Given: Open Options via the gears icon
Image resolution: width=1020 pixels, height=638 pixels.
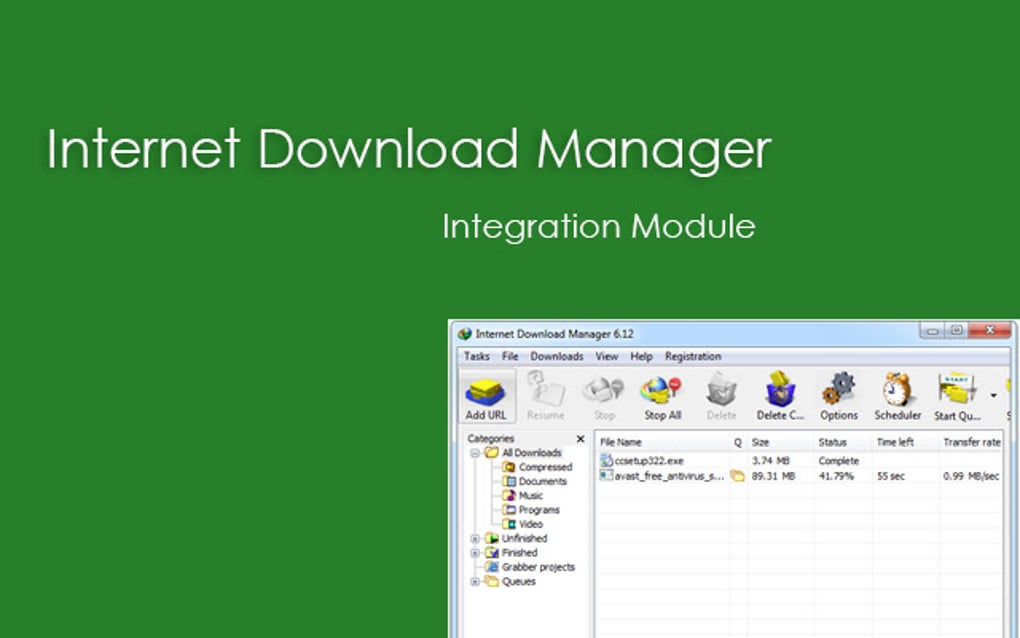Looking at the screenshot, I should pos(839,393).
